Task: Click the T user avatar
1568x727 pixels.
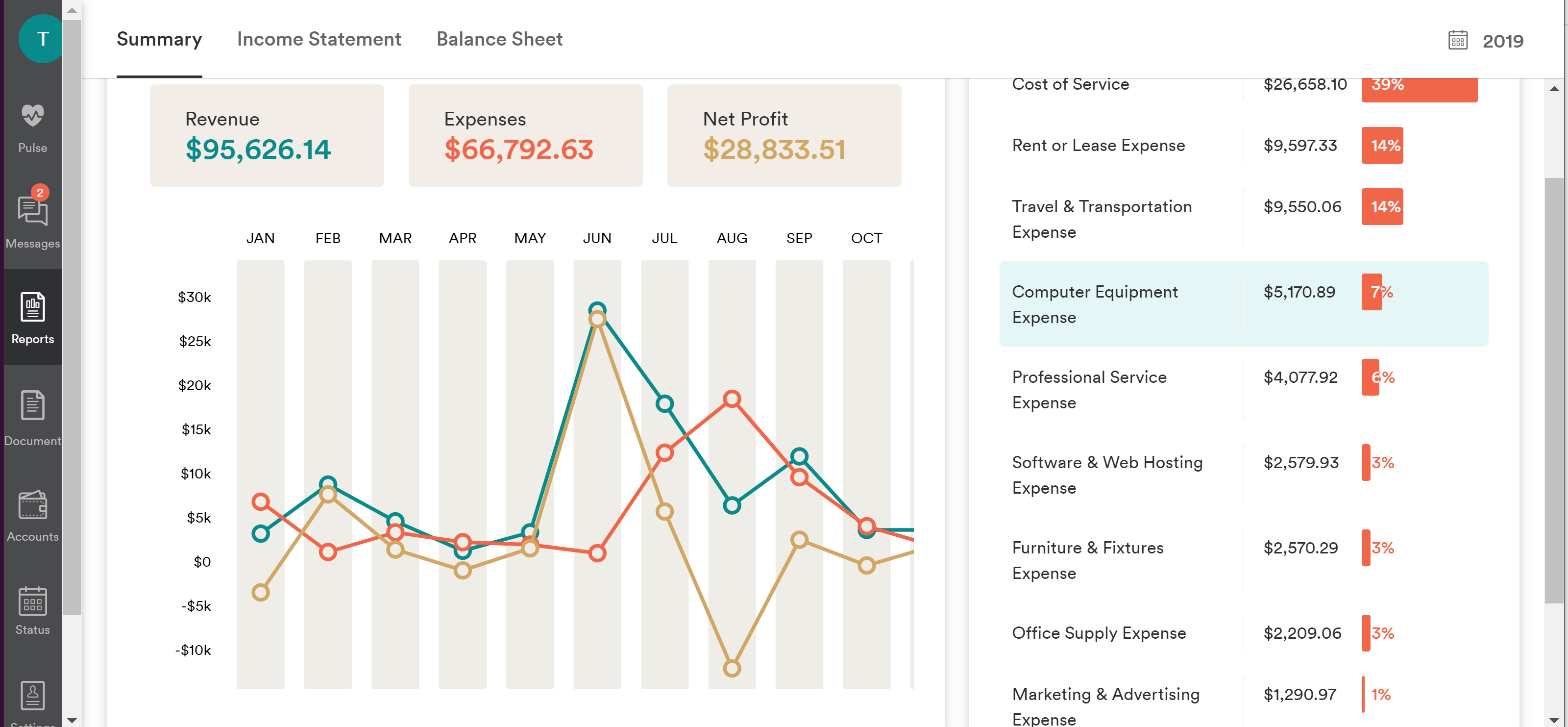Action: click(x=41, y=39)
